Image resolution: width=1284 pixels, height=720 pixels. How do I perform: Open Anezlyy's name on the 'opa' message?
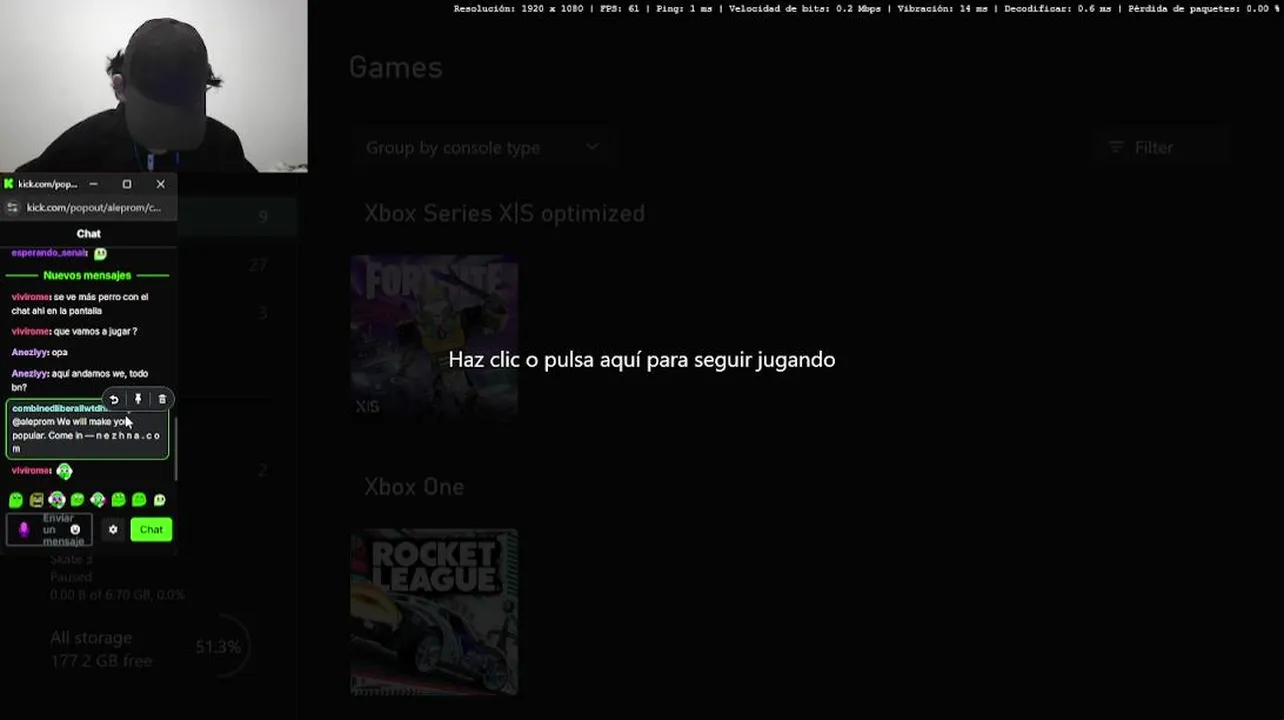(x=29, y=352)
